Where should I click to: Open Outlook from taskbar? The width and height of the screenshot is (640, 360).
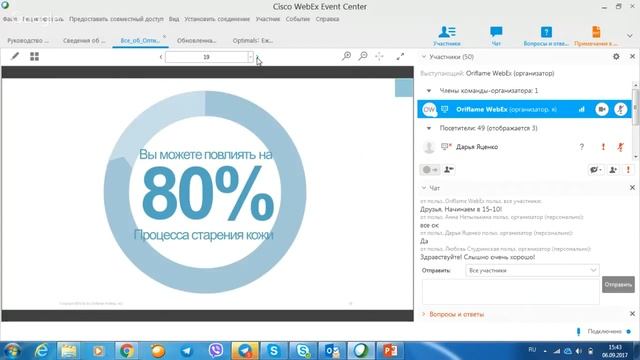pyautogui.click(x=332, y=351)
